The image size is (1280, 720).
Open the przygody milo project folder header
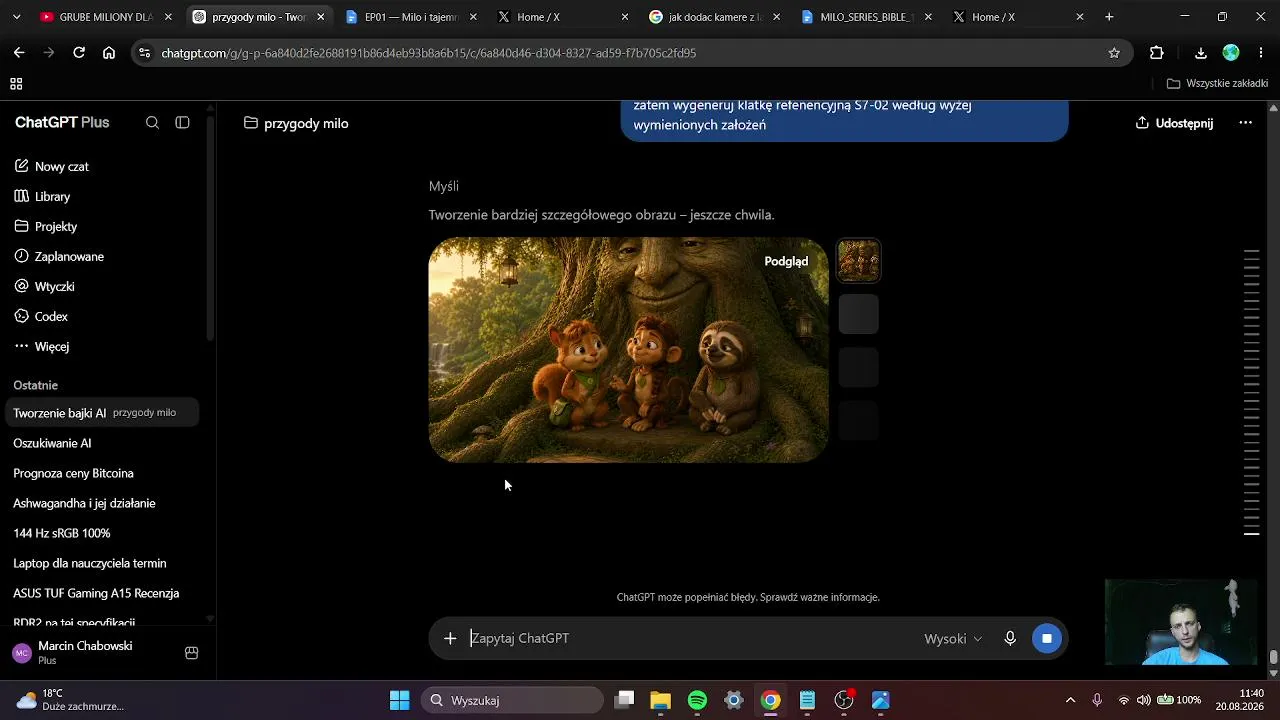[x=296, y=123]
